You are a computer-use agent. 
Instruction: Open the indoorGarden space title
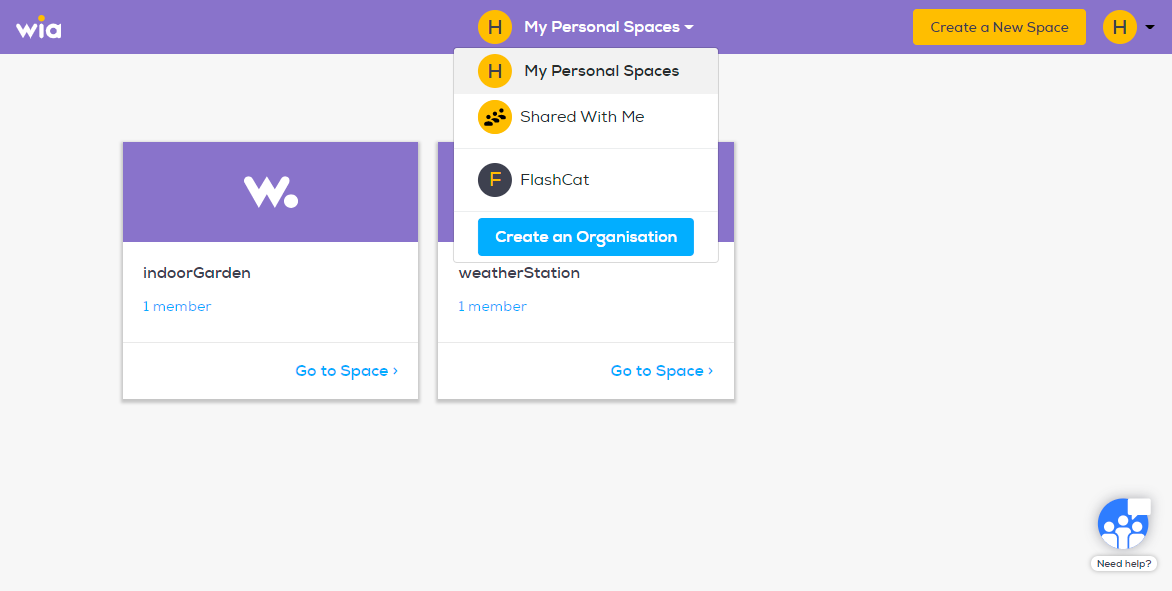(x=197, y=273)
